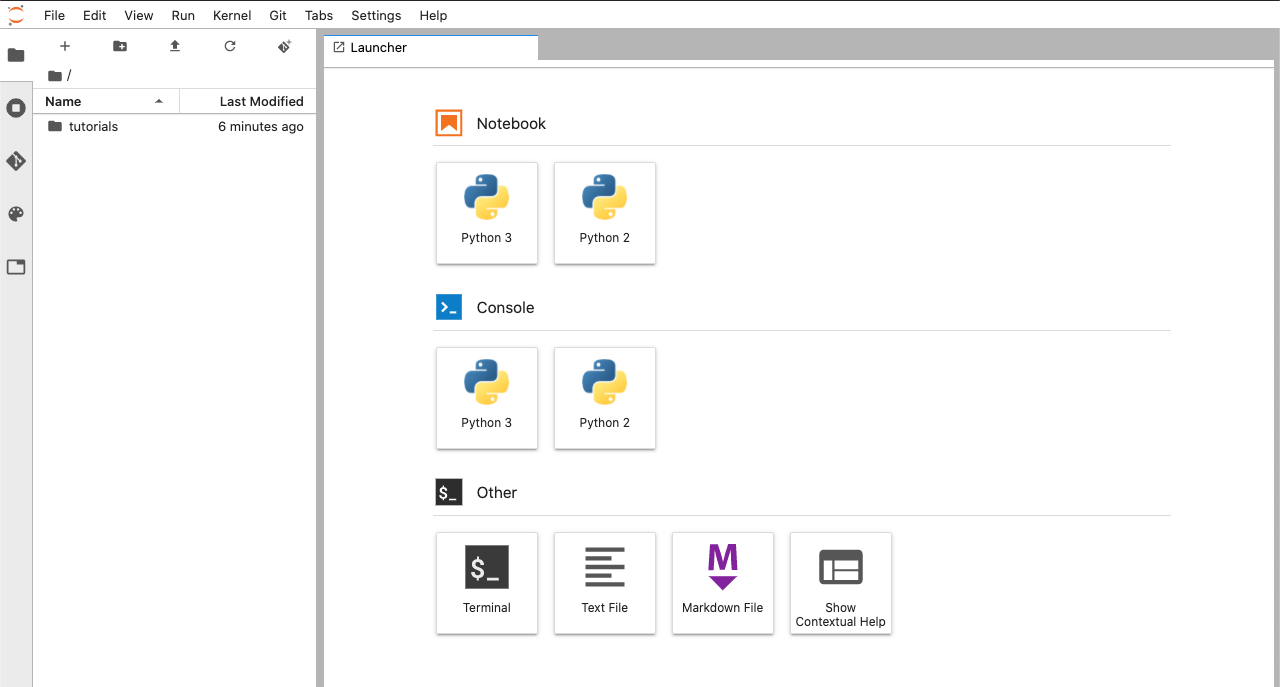Launch a Python 3 notebook
The height and width of the screenshot is (687, 1280).
point(487,213)
